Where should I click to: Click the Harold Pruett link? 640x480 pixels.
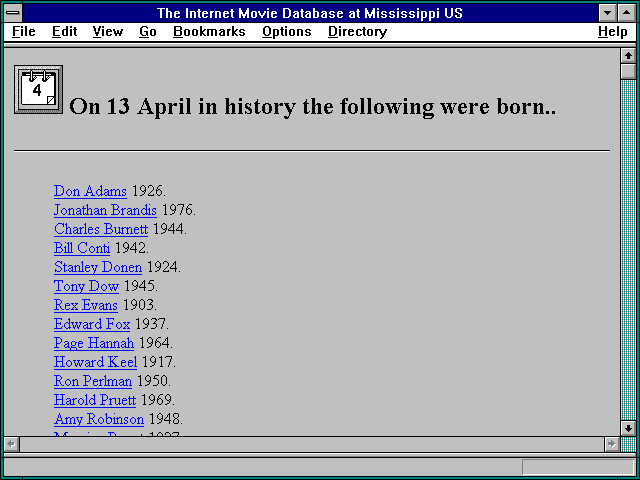95,400
